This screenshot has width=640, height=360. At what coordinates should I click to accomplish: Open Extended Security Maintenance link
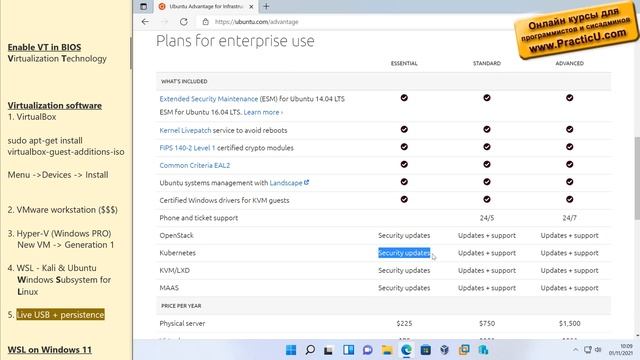tap(209, 99)
